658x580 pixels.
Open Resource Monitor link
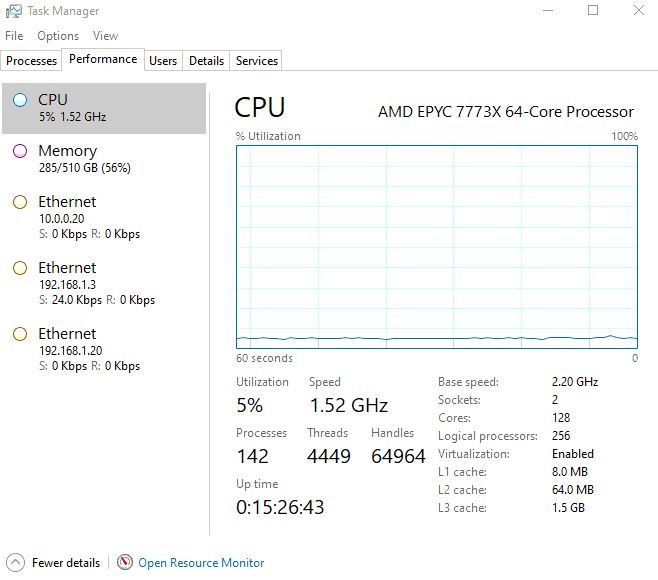(201, 563)
